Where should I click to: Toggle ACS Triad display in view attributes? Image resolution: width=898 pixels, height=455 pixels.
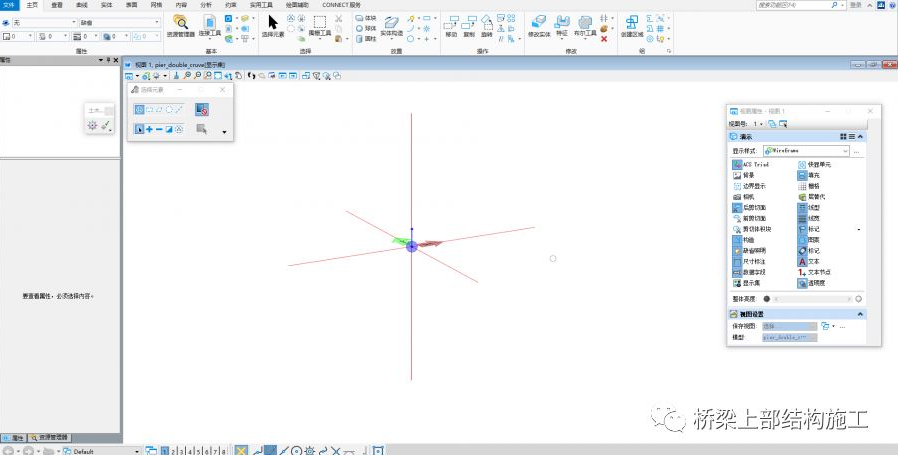click(x=751, y=164)
